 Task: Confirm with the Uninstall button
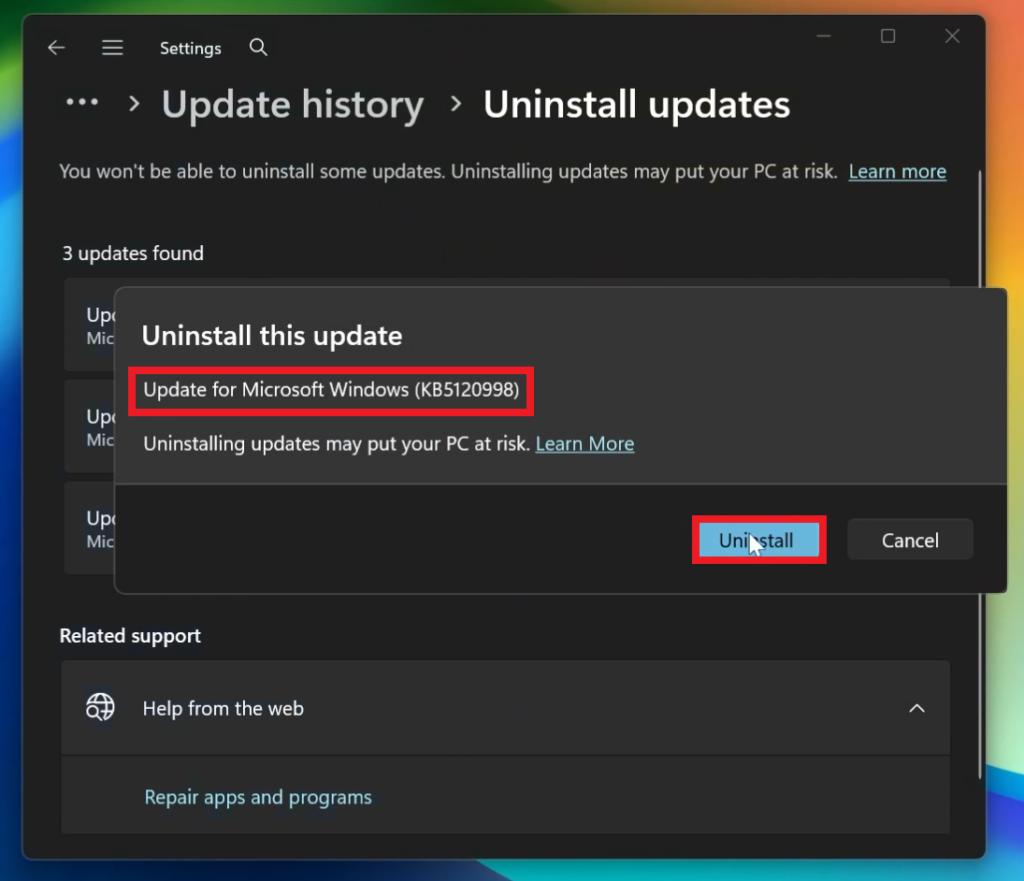click(x=759, y=540)
